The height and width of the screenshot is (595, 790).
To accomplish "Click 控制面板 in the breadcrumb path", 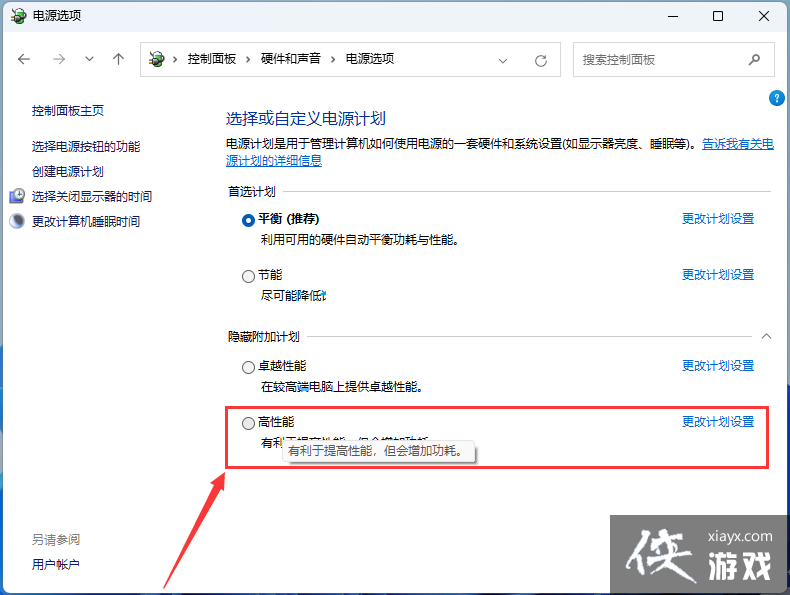I will [212, 59].
